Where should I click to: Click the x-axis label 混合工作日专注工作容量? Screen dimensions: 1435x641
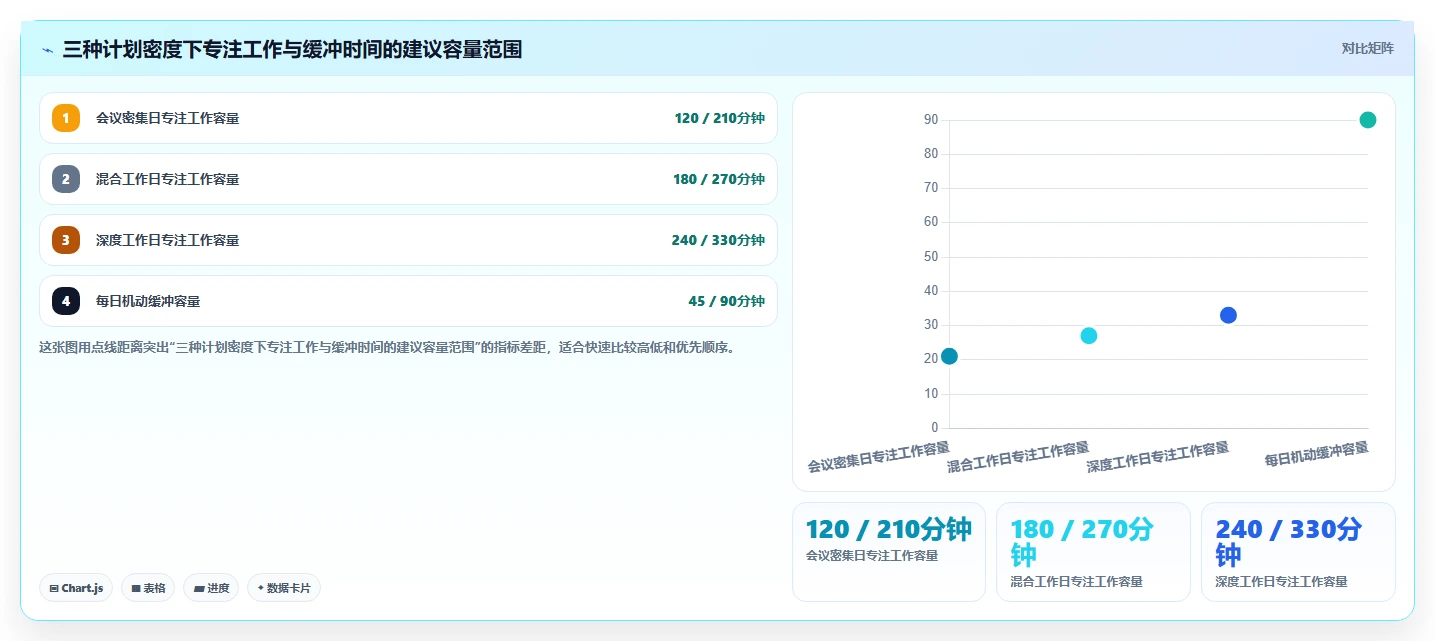[1018, 457]
